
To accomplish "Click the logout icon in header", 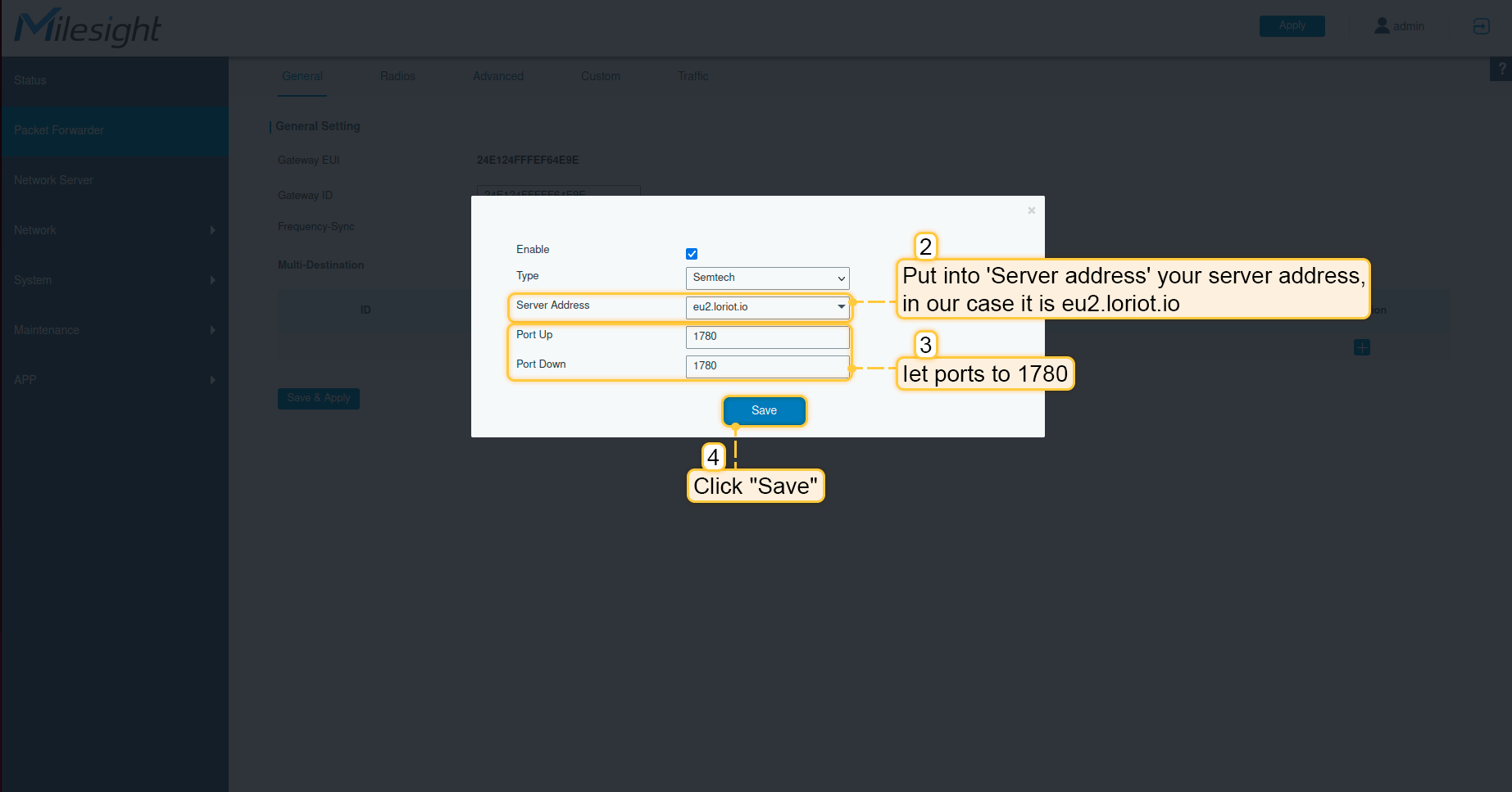I will (x=1481, y=26).
